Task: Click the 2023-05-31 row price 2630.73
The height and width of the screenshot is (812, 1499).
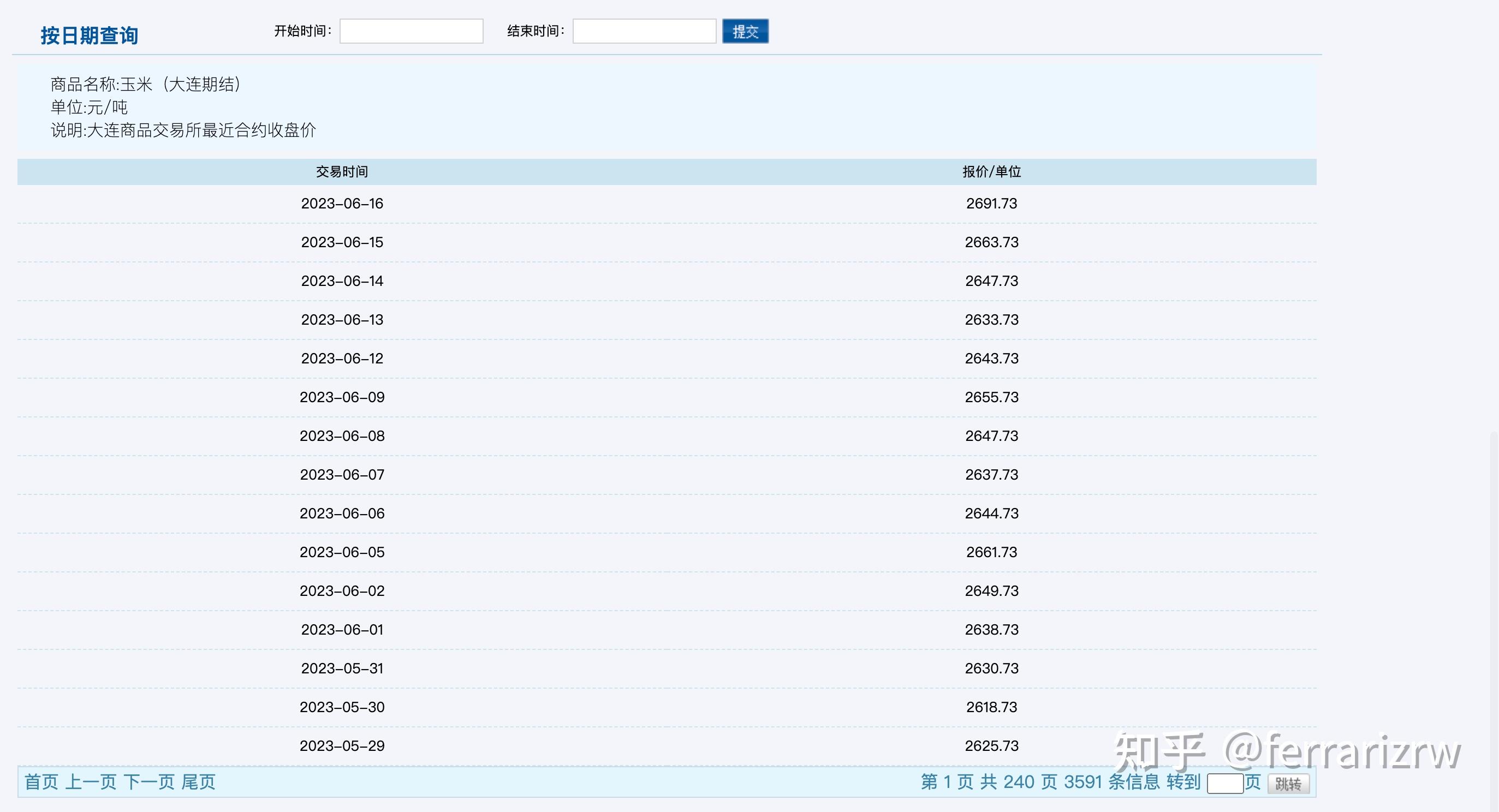Action: point(991,668)
